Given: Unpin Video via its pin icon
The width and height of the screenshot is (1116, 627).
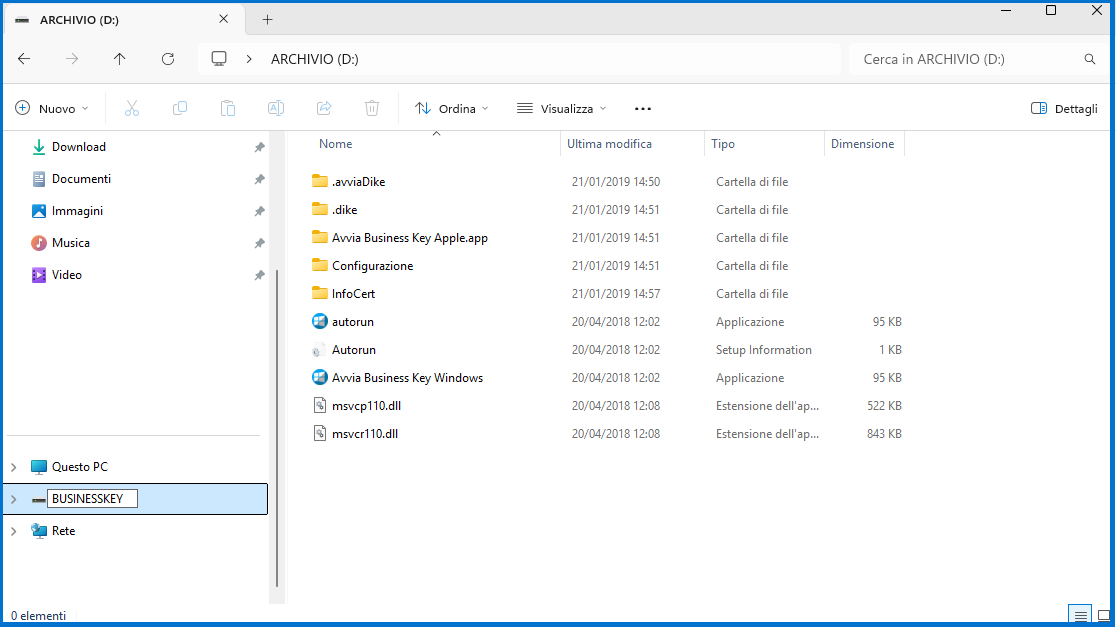Looking at the screenshot, I should (x=260, y=275).
